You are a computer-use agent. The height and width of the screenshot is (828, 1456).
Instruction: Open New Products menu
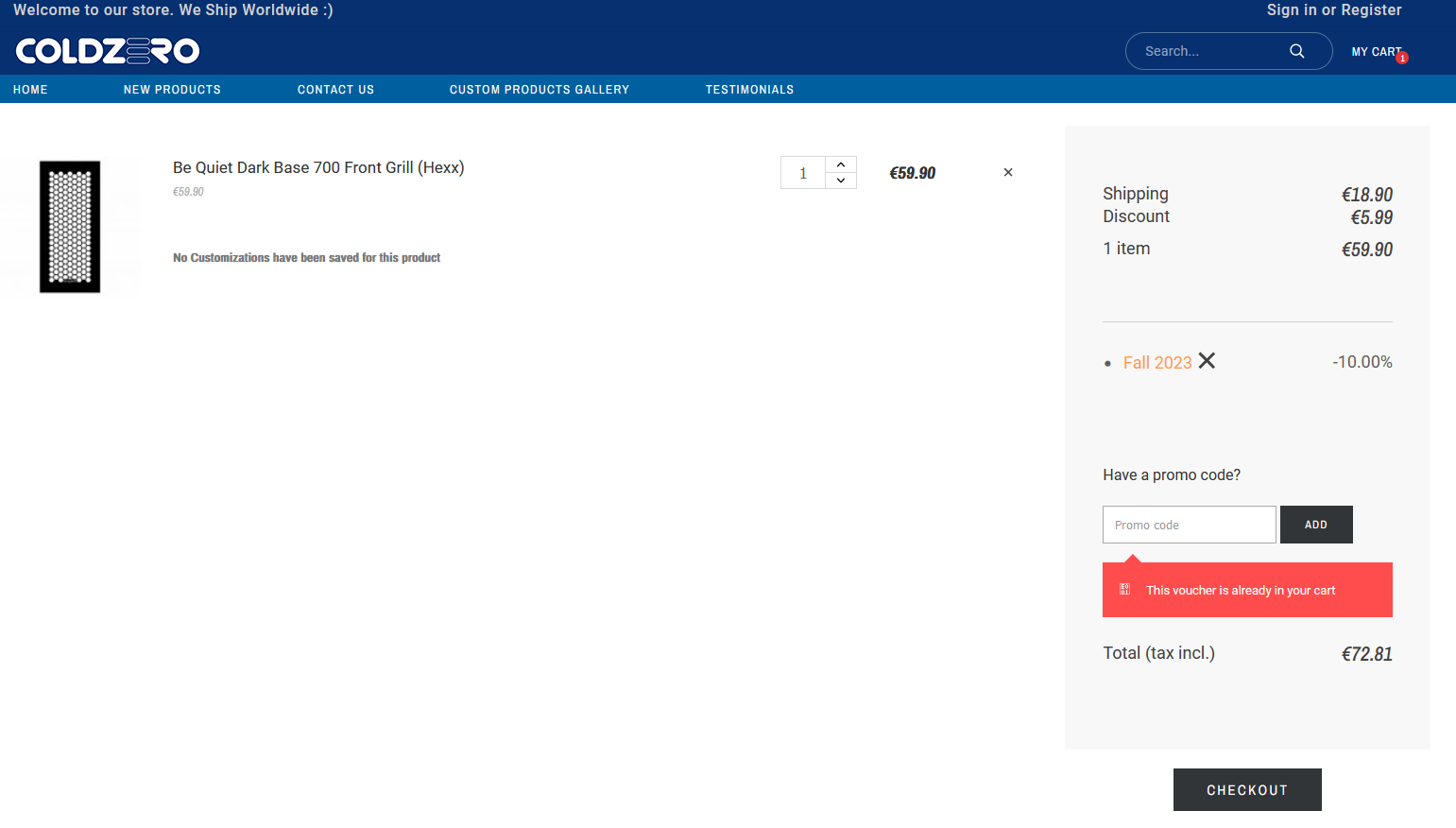pyautogui.click(x=172, y=90)
